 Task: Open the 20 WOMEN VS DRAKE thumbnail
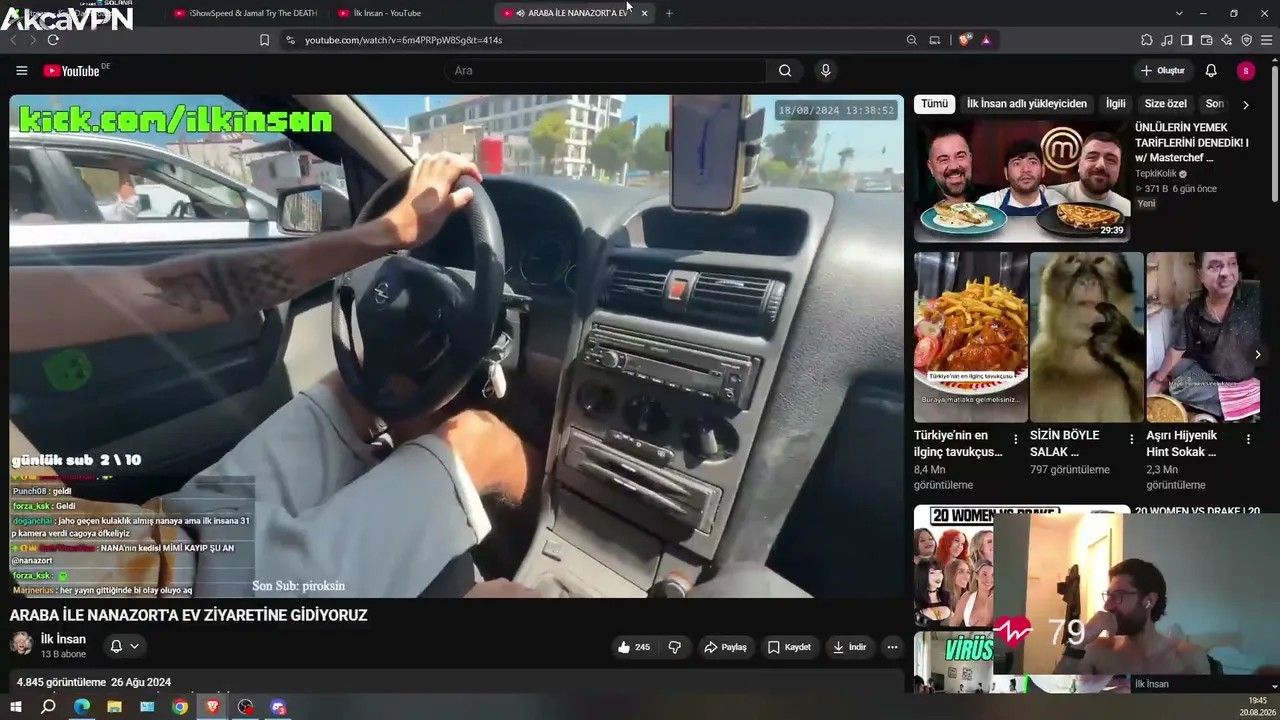[x=953, y=564]
